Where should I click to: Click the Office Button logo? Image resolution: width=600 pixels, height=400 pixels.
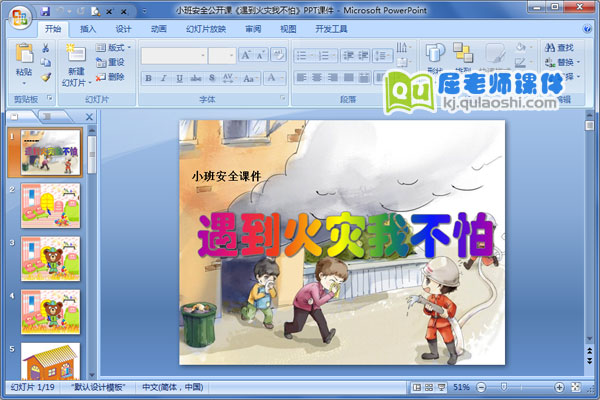tap(20, 18)
